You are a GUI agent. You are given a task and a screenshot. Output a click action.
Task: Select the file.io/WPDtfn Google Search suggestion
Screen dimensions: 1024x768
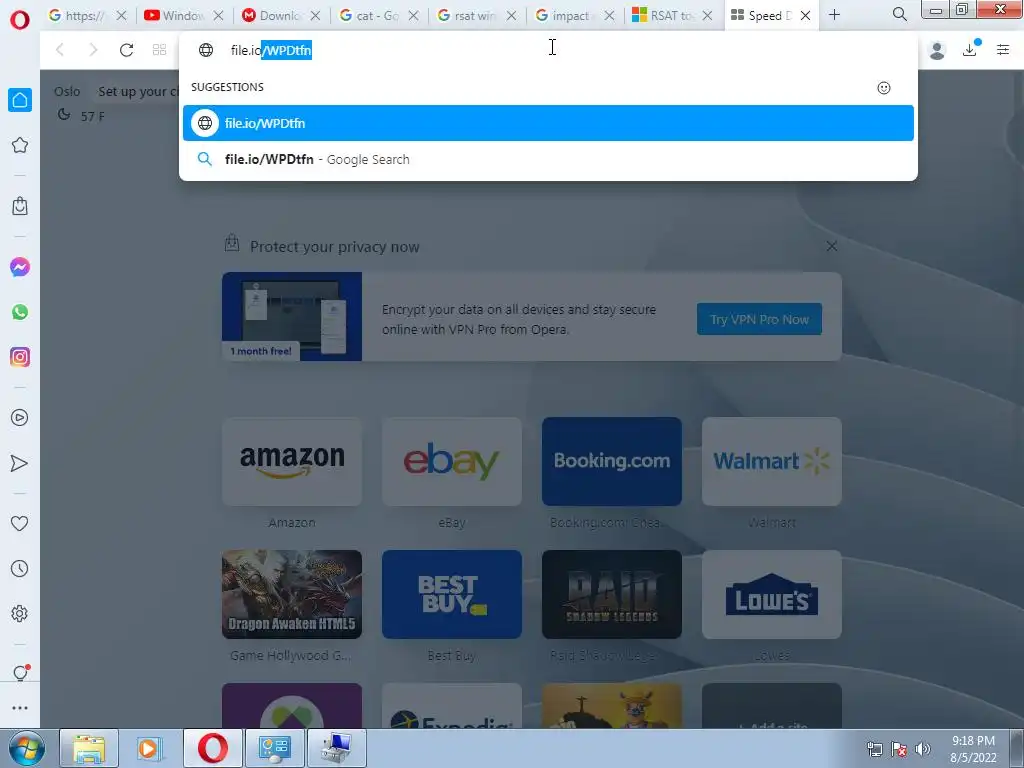coord(548,159)
